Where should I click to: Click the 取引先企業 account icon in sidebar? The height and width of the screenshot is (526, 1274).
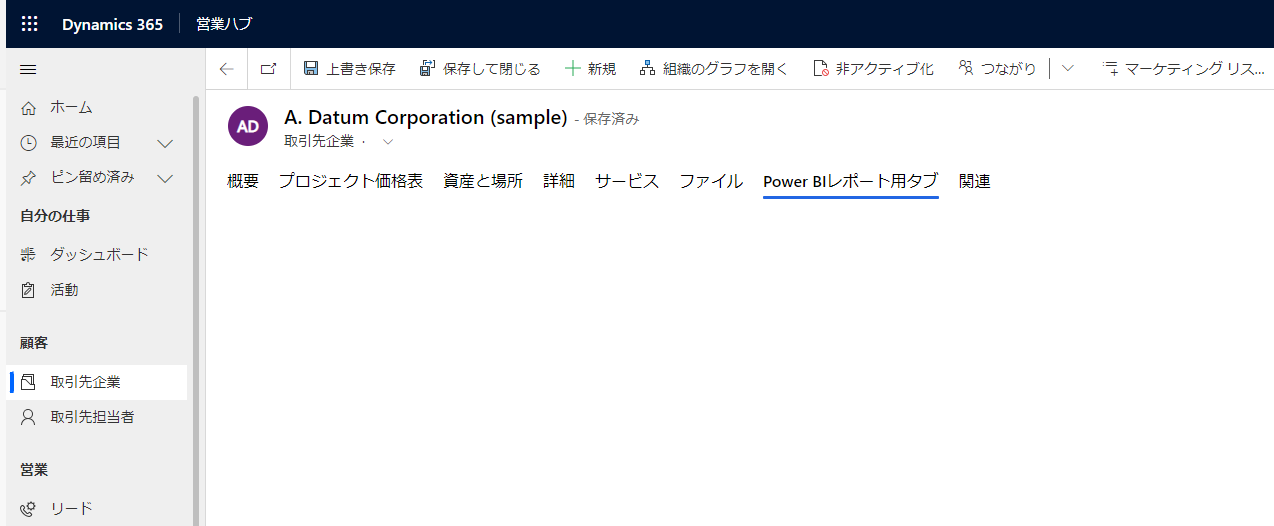click(28, 382)
